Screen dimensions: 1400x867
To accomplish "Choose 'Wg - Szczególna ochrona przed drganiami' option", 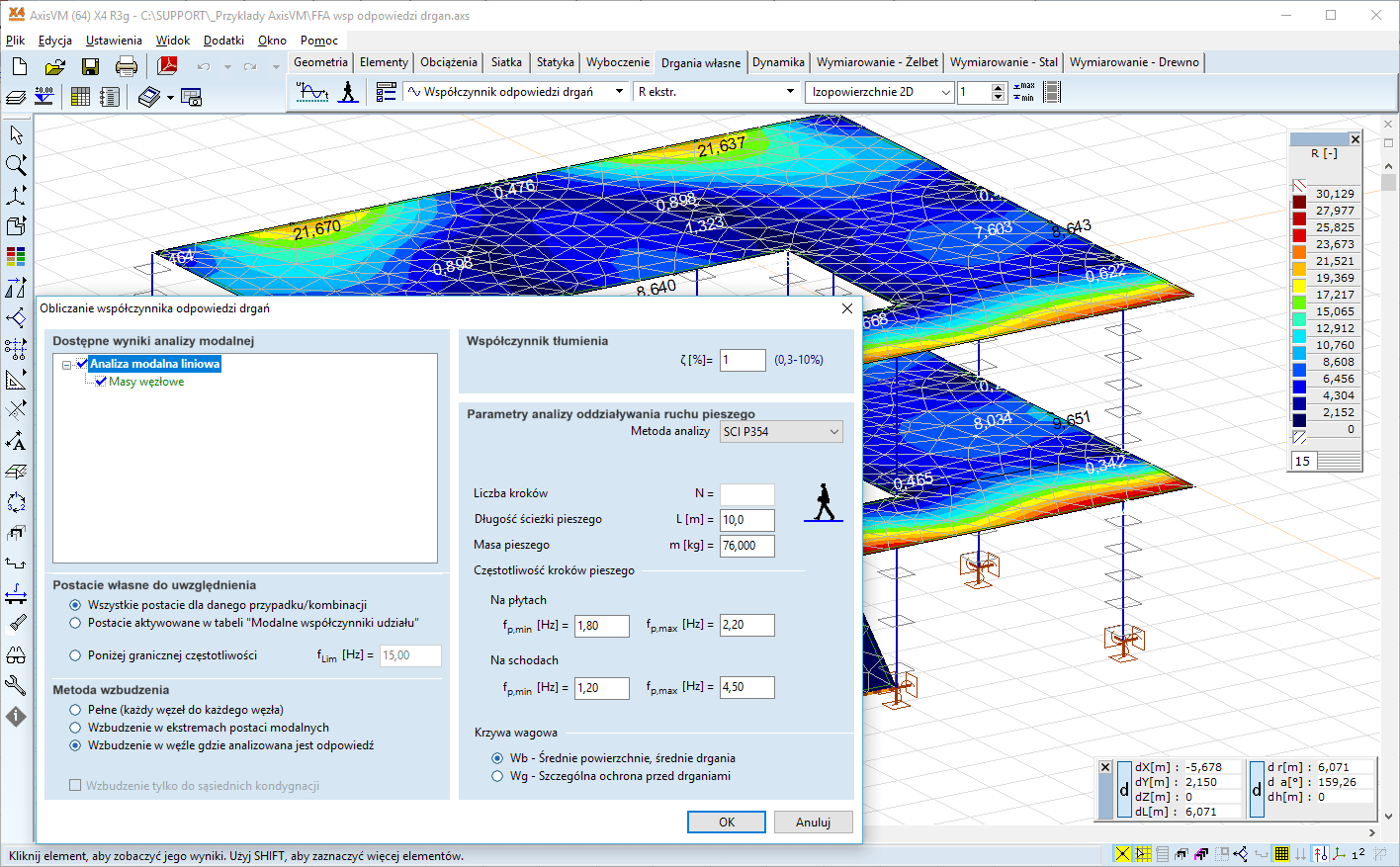I will pos(497,776).
